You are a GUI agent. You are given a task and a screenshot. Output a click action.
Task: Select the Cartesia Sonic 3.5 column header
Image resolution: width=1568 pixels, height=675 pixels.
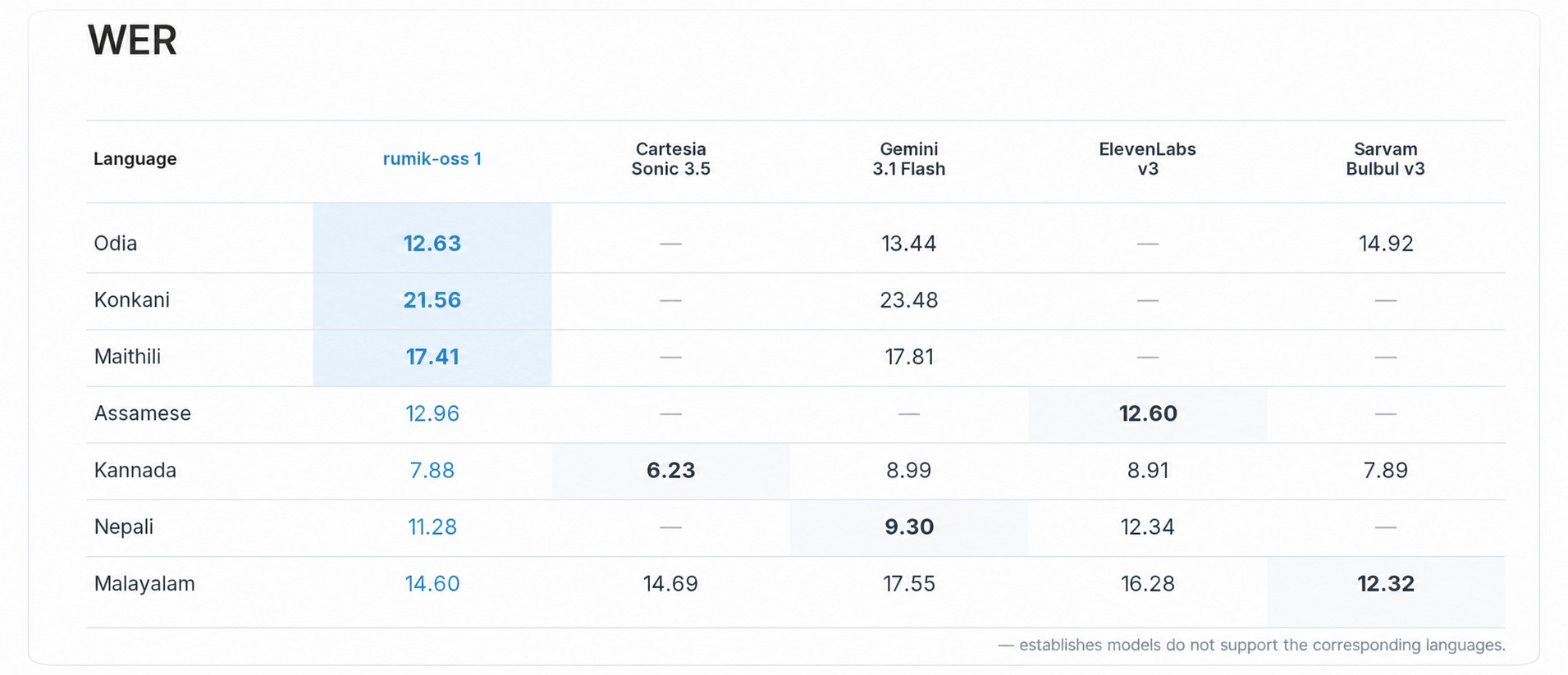[670, 159]
